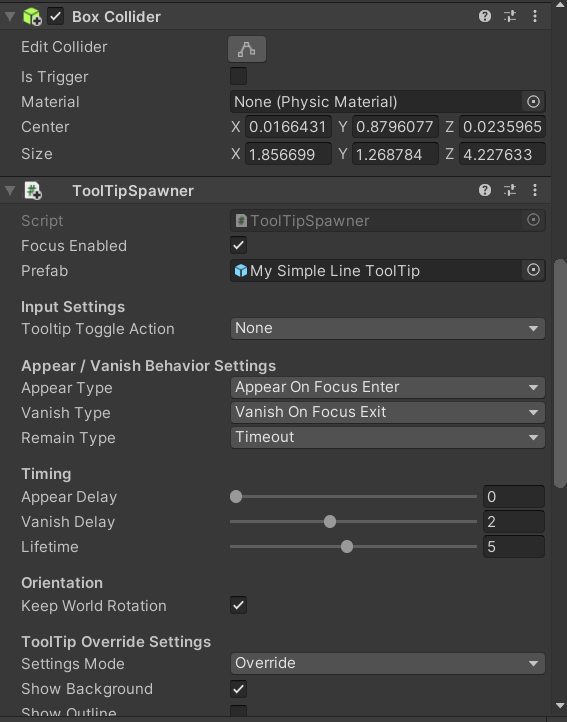
Task: Enable the Is Trigger checkbox
Action: pyautogui.click(x=239, y=76)
